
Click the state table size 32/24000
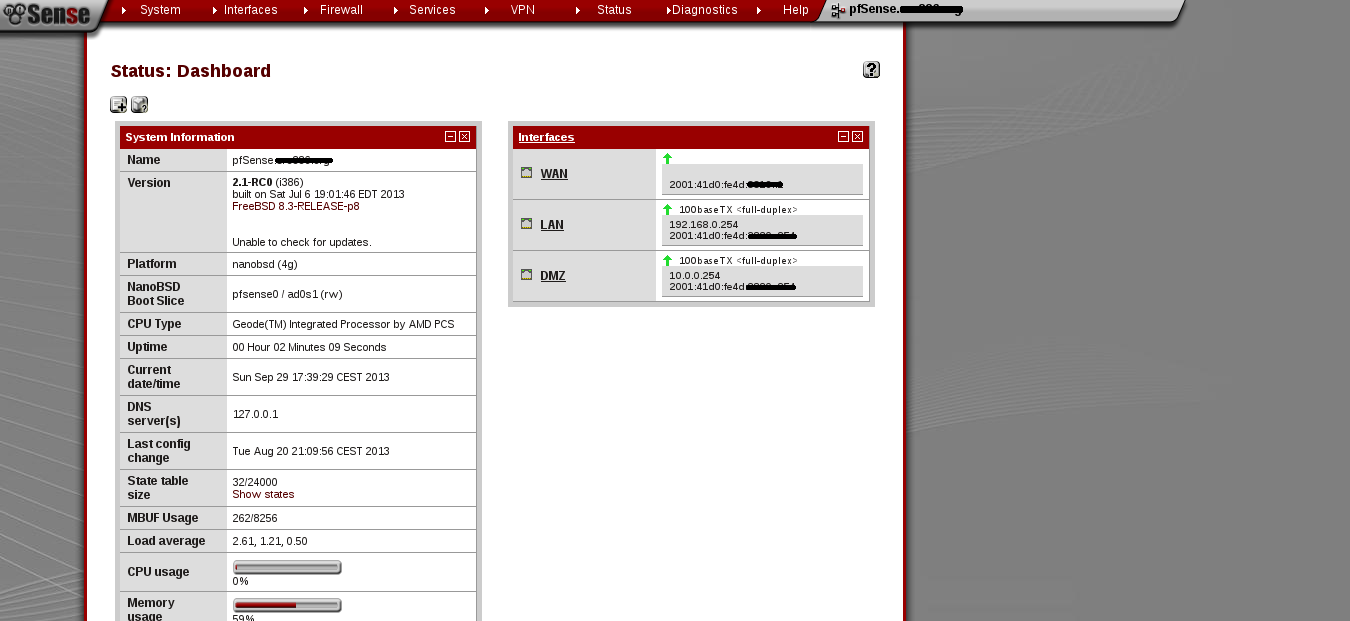[x=255, y=482]
